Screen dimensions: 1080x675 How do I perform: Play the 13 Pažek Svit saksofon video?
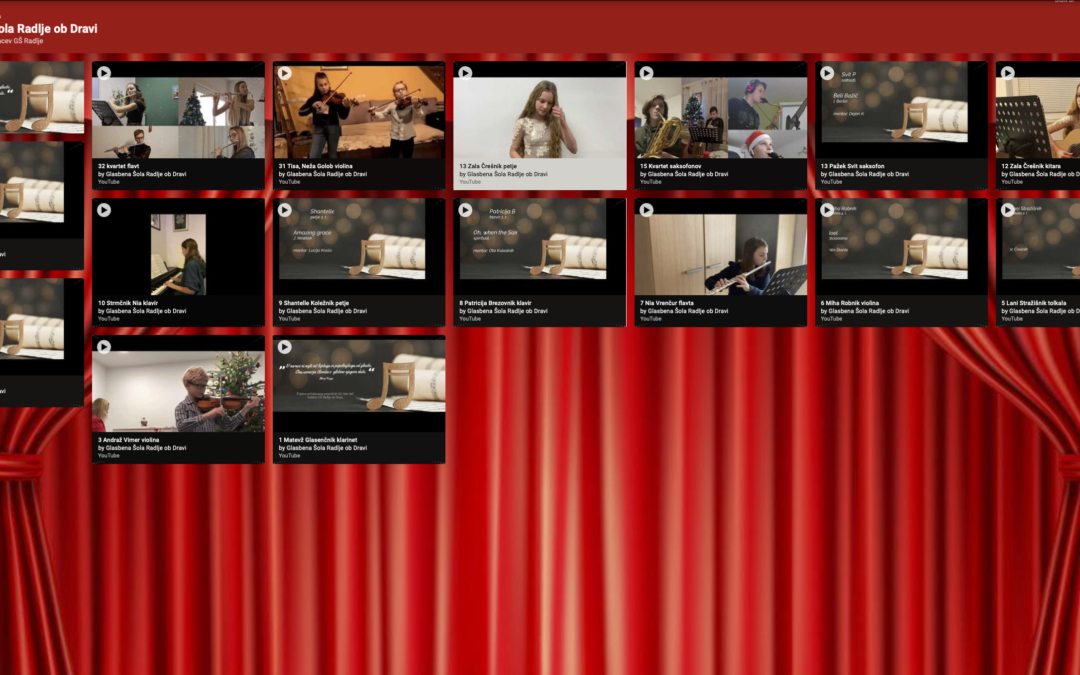pyautogui.click(x=827, y=73)
